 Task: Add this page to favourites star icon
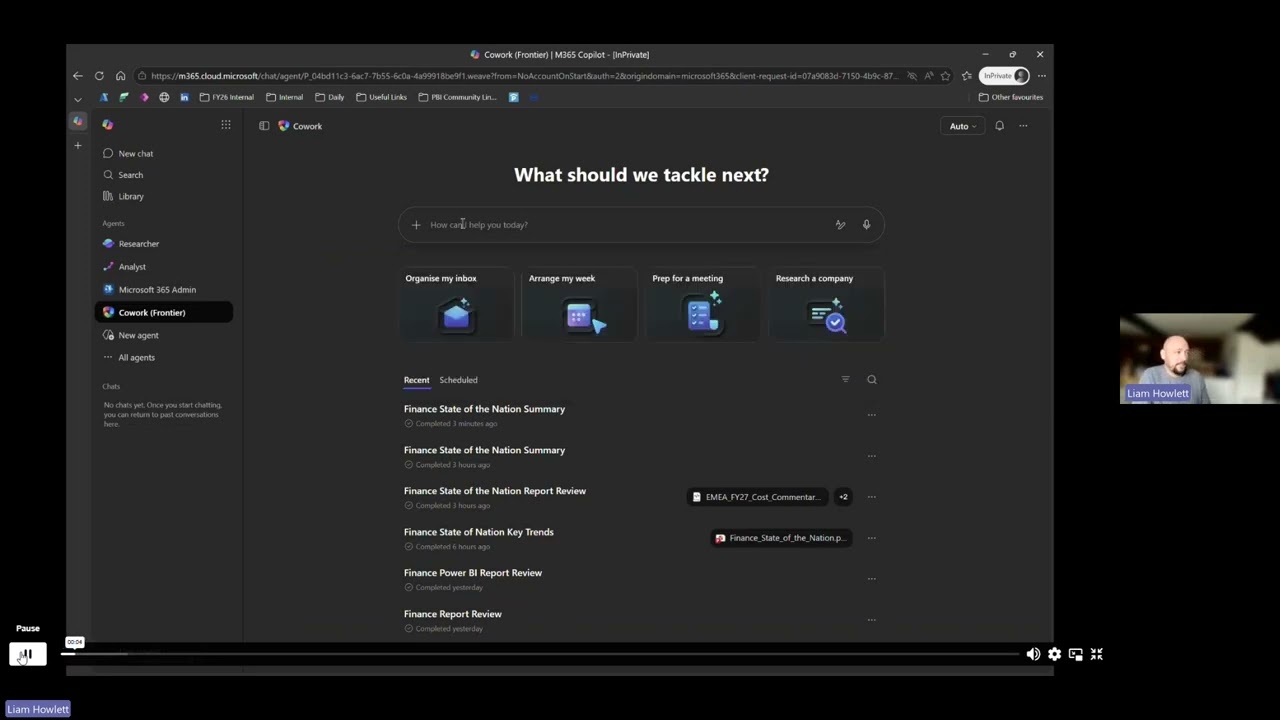pyautogui.click(x=945, y=76)
